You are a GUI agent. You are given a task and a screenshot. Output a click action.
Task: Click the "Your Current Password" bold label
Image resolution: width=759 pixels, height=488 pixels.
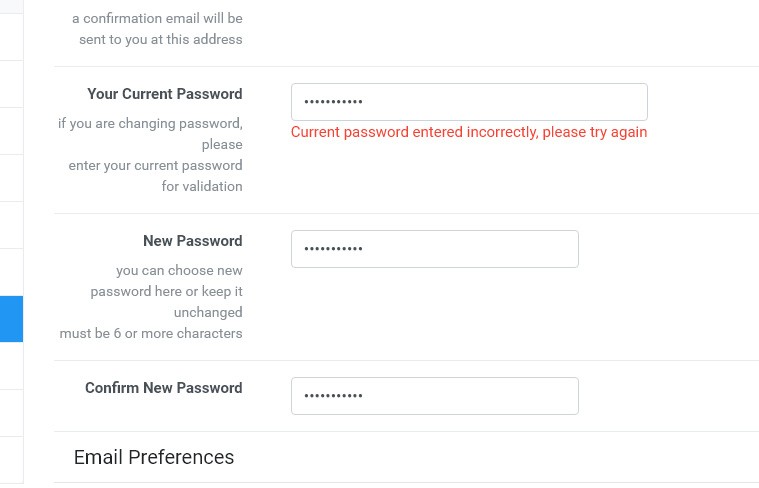164,94
